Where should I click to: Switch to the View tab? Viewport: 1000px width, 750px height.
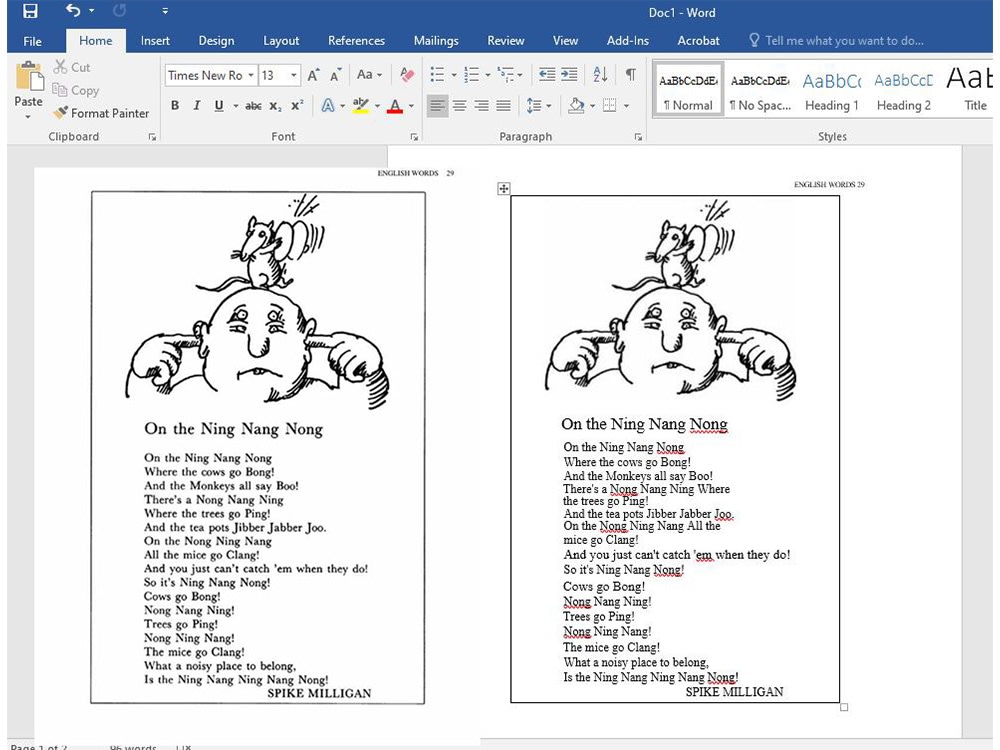click(x=565, y=41)
